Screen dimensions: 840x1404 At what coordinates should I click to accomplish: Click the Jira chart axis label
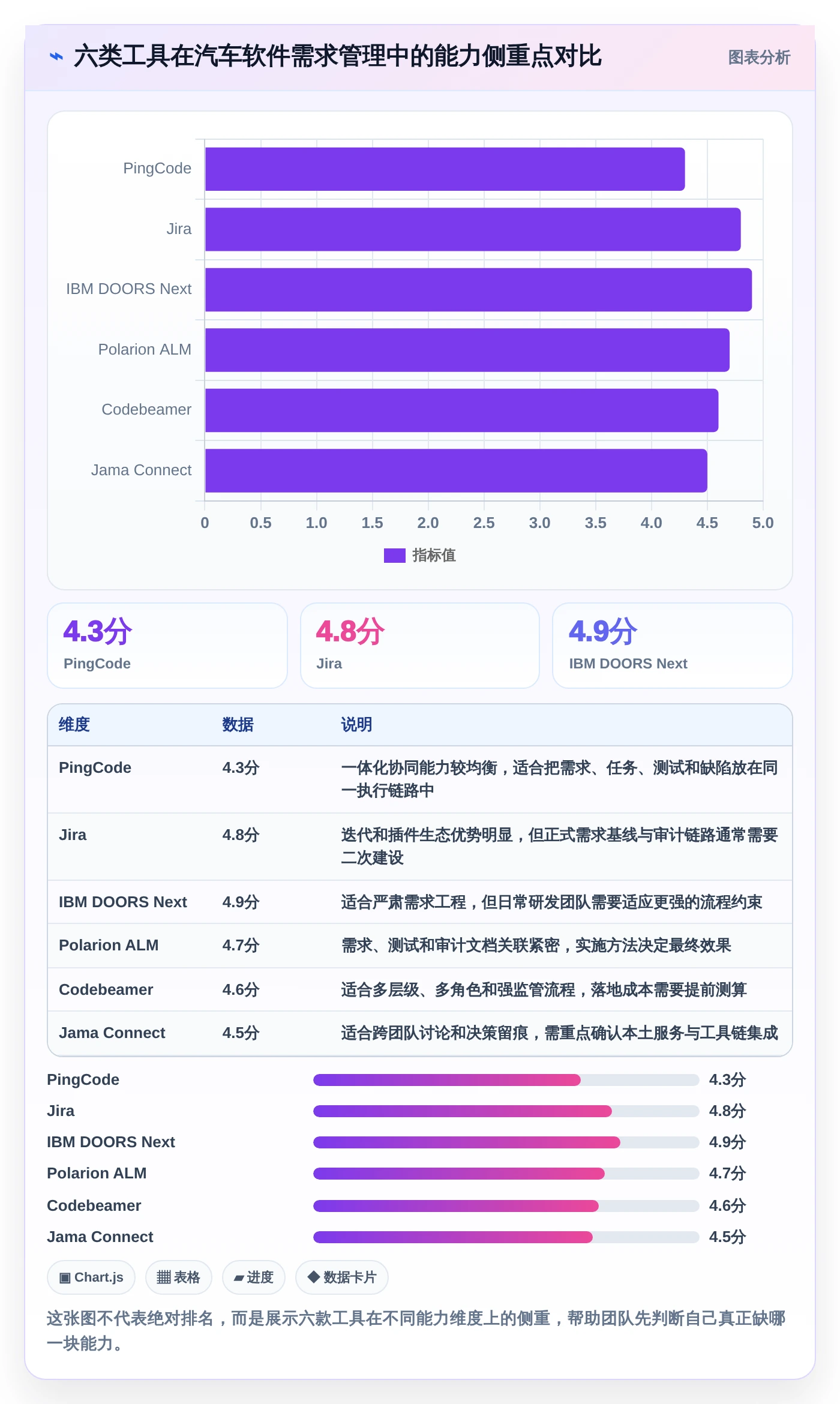coord(179,229)
